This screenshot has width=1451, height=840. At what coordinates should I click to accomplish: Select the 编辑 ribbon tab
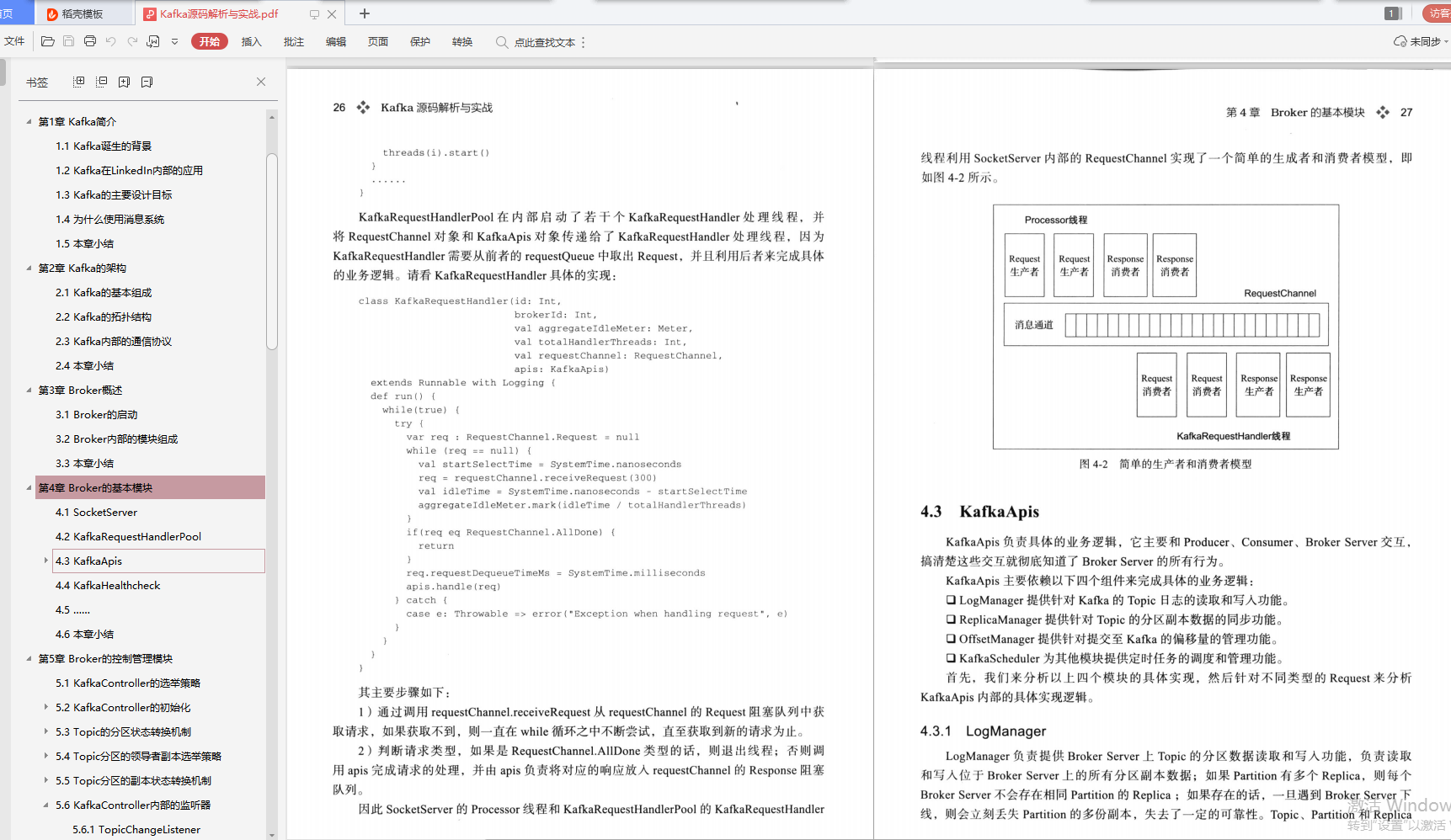[x=336, y=42]
